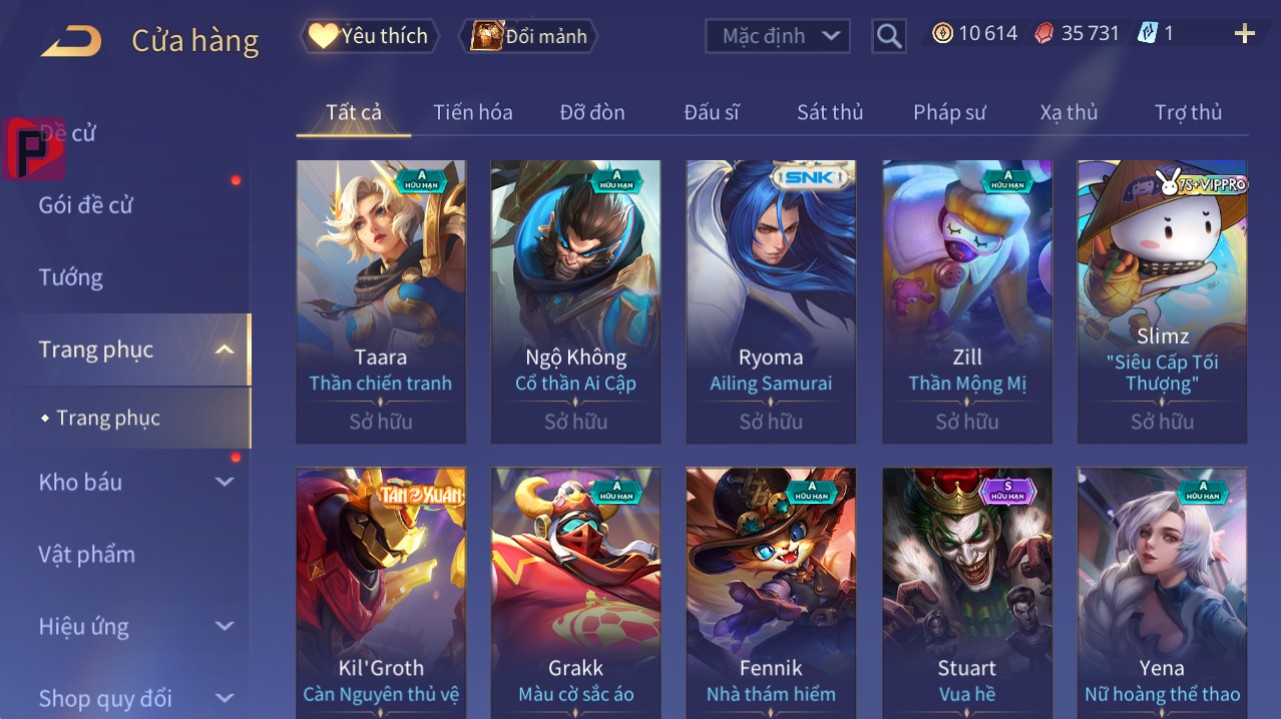Select the Tiến hóa tab

[473, 112]
